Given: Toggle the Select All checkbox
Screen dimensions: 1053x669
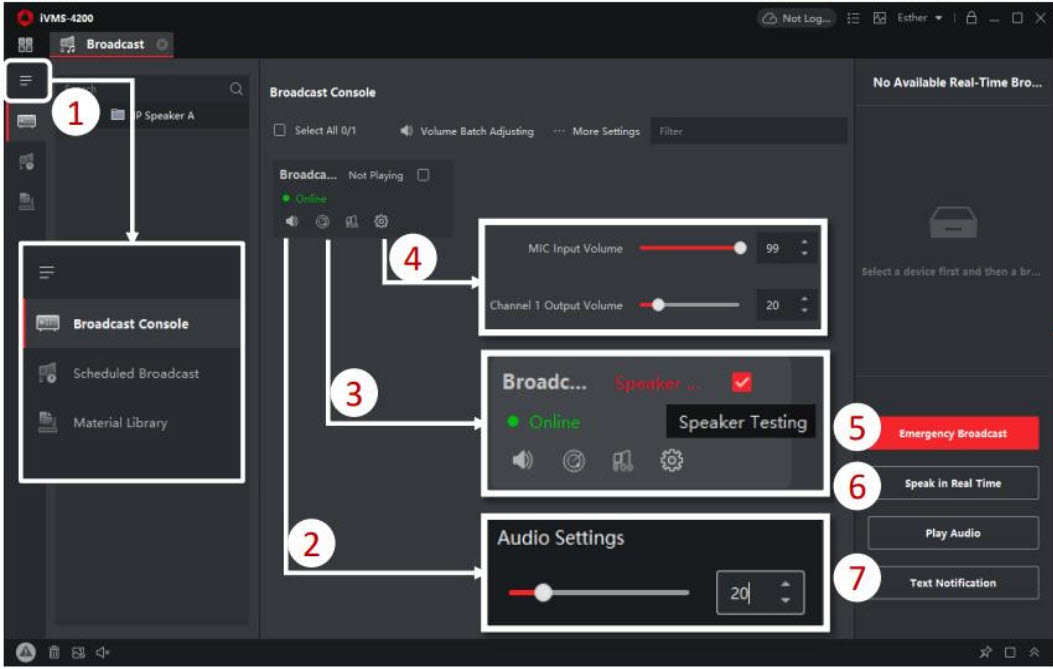Looking at the screenshot, I should 280,131.
